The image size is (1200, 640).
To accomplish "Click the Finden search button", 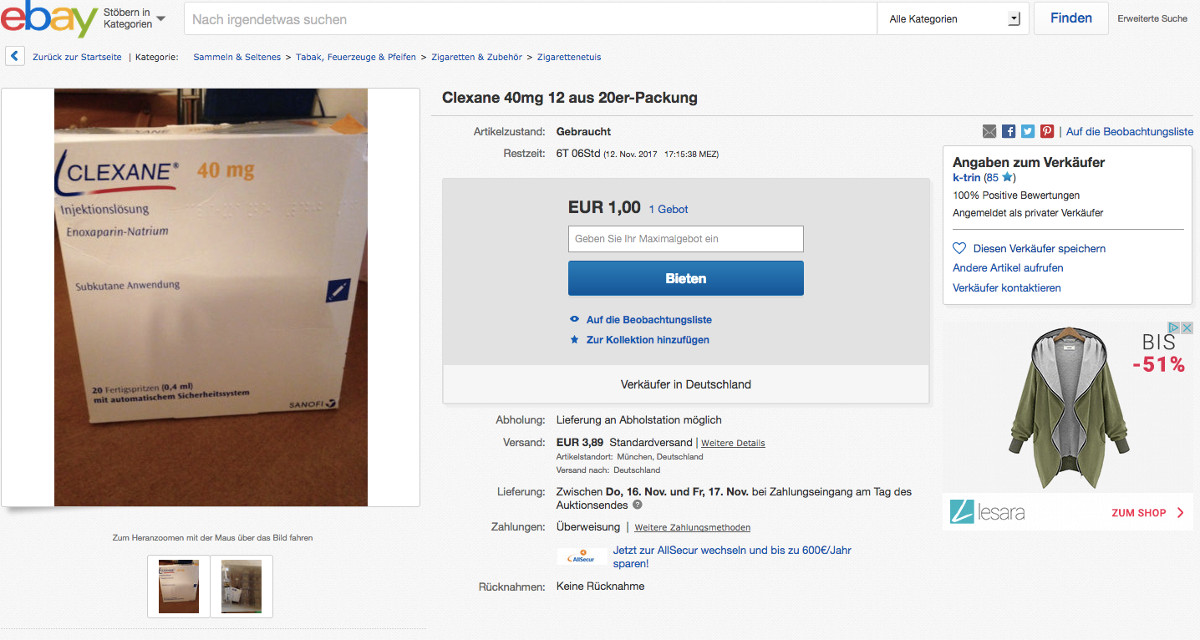I will 1071,18.
